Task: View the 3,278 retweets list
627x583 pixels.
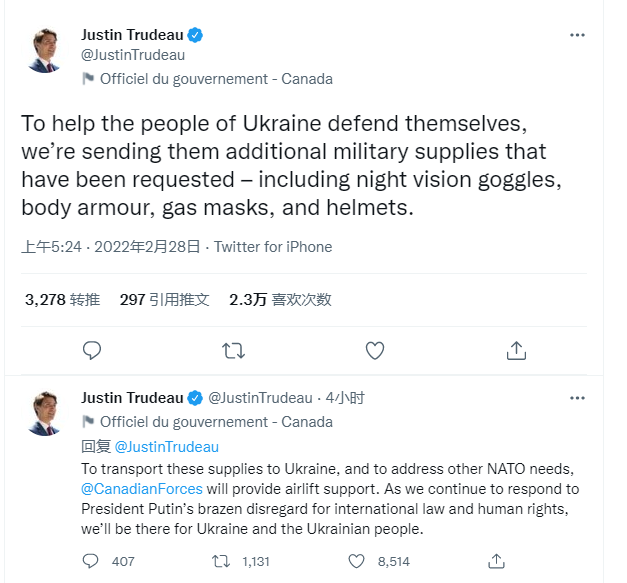Action: pos(62,299)
